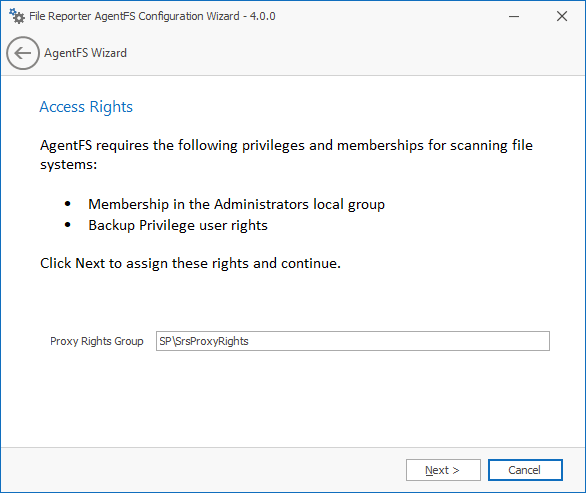Click the Backup Privilege user rights line
The width and height of the screenshot is (586, 493).
coord(178,225)
